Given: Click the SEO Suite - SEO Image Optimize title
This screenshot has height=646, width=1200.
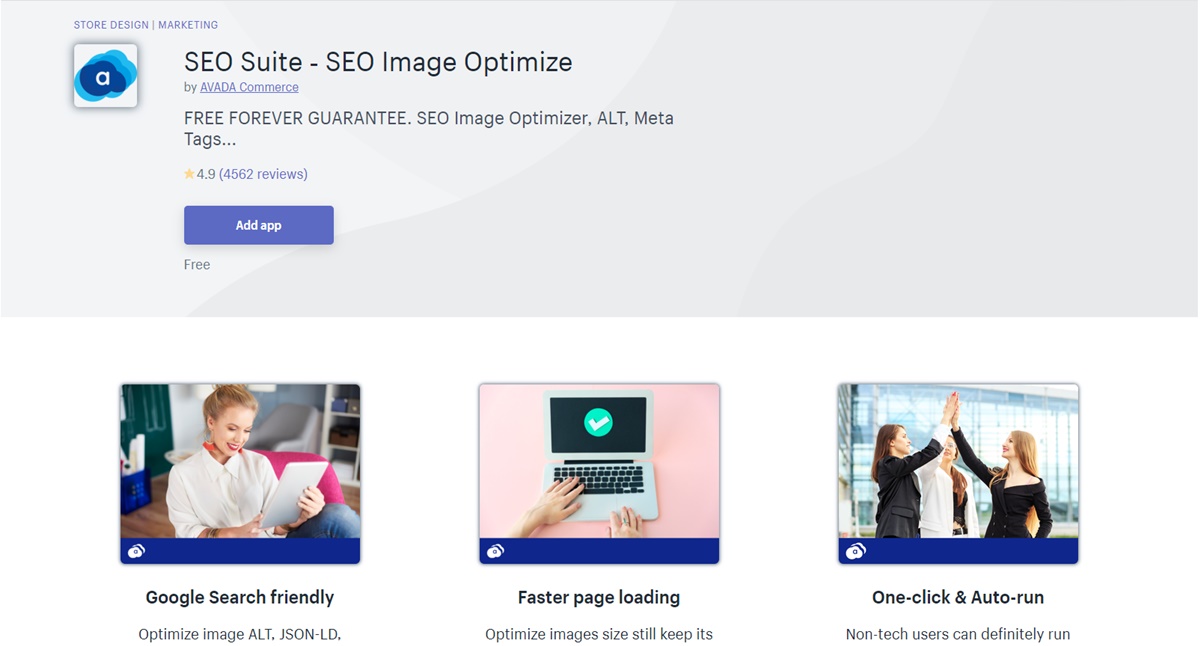Looking at the screenshot, I should pyautogui.click(x=378, y=62).
